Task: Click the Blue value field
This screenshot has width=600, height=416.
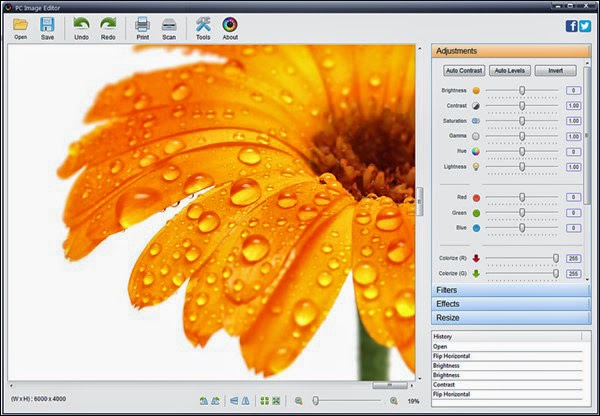Action: coord(573,228)
